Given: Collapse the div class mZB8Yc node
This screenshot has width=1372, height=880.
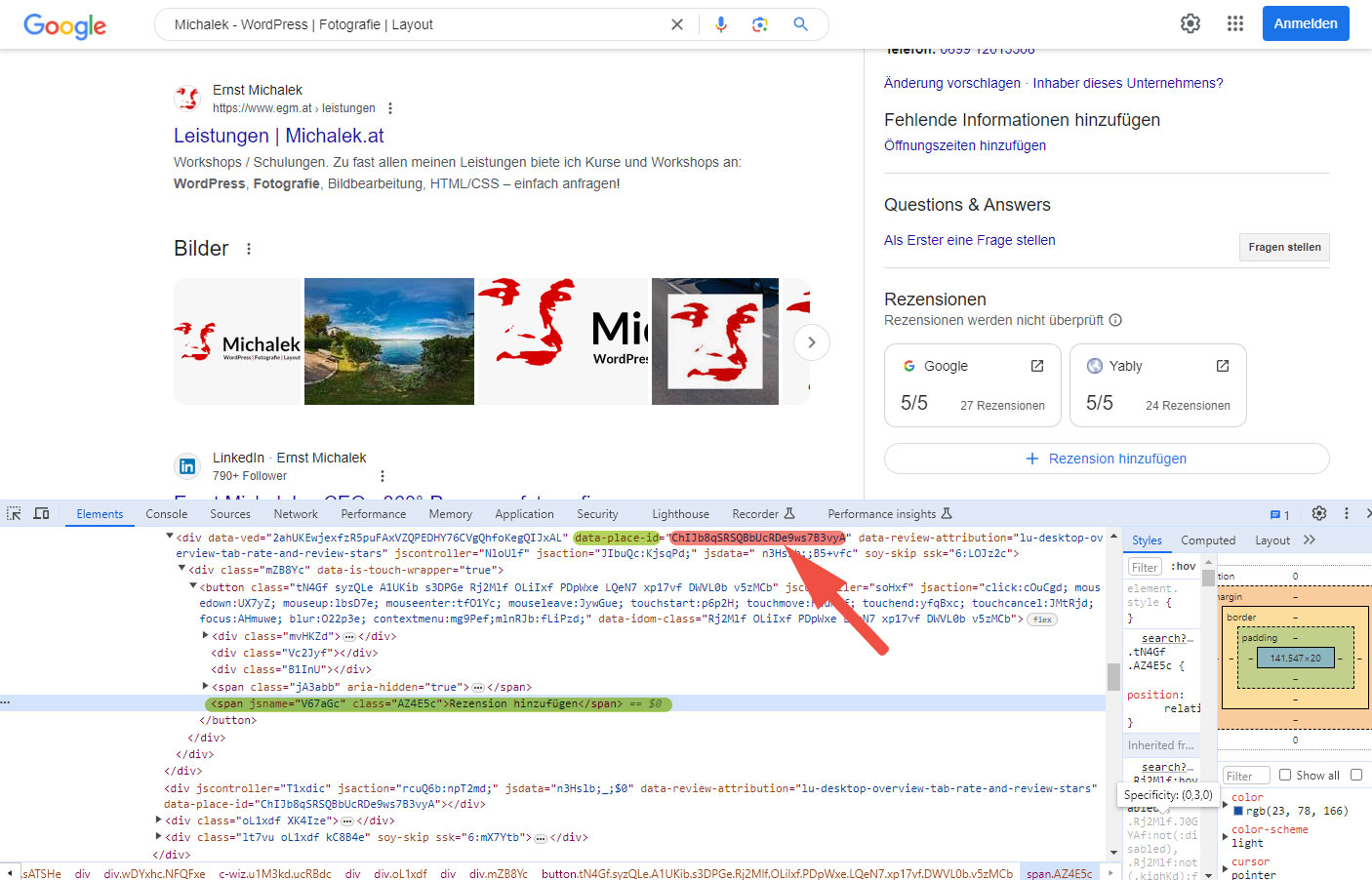Looking at the screenshot, I should tap(182, 570).
